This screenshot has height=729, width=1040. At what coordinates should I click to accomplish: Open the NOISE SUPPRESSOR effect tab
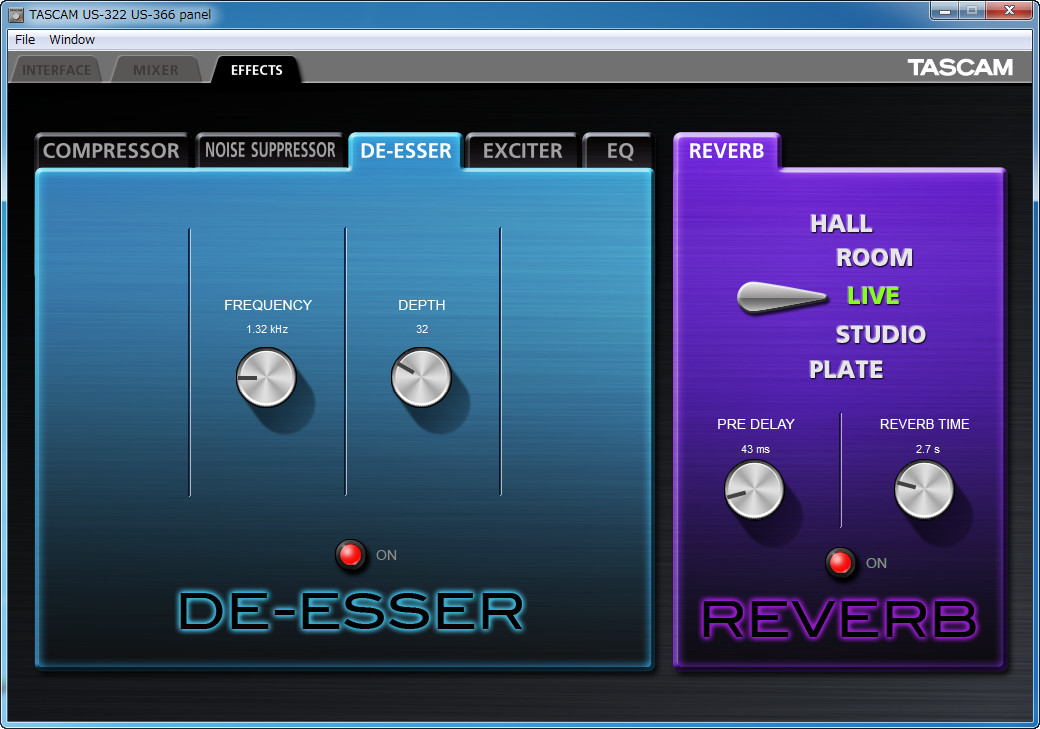coord(270,150)
